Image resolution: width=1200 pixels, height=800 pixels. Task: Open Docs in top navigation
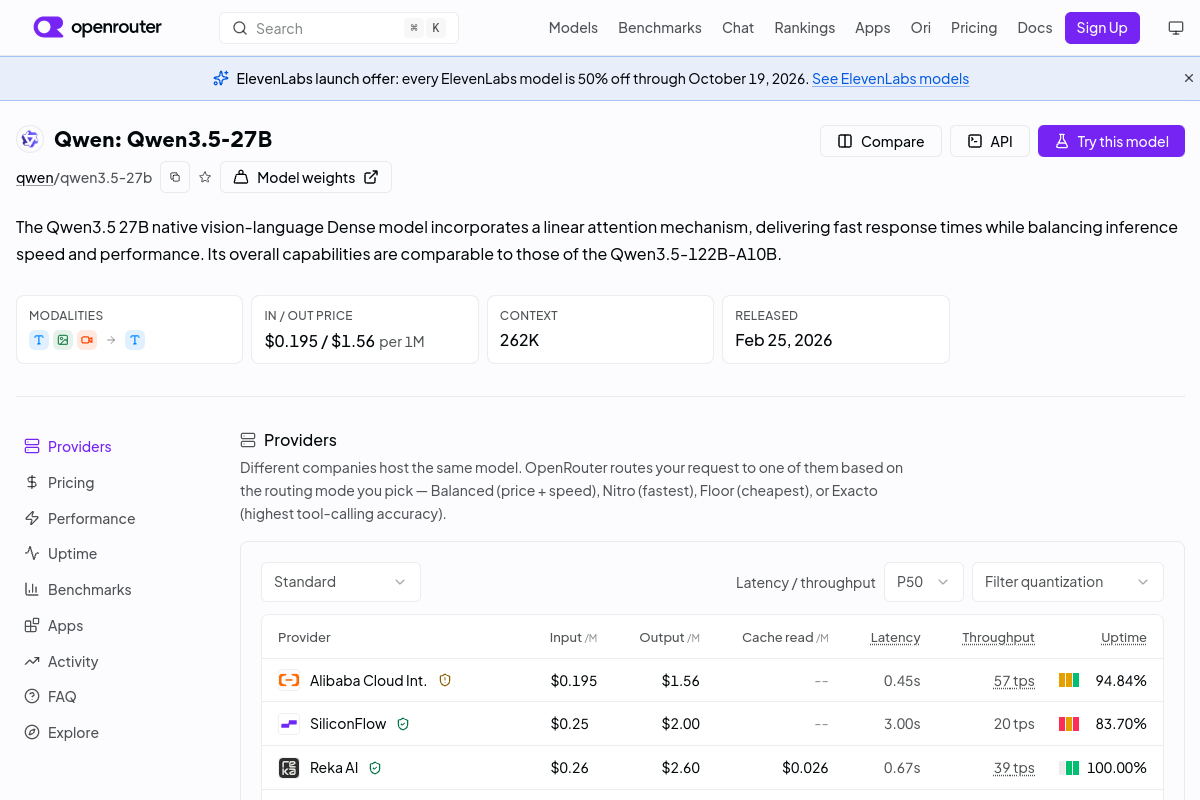coord(1035,28)
